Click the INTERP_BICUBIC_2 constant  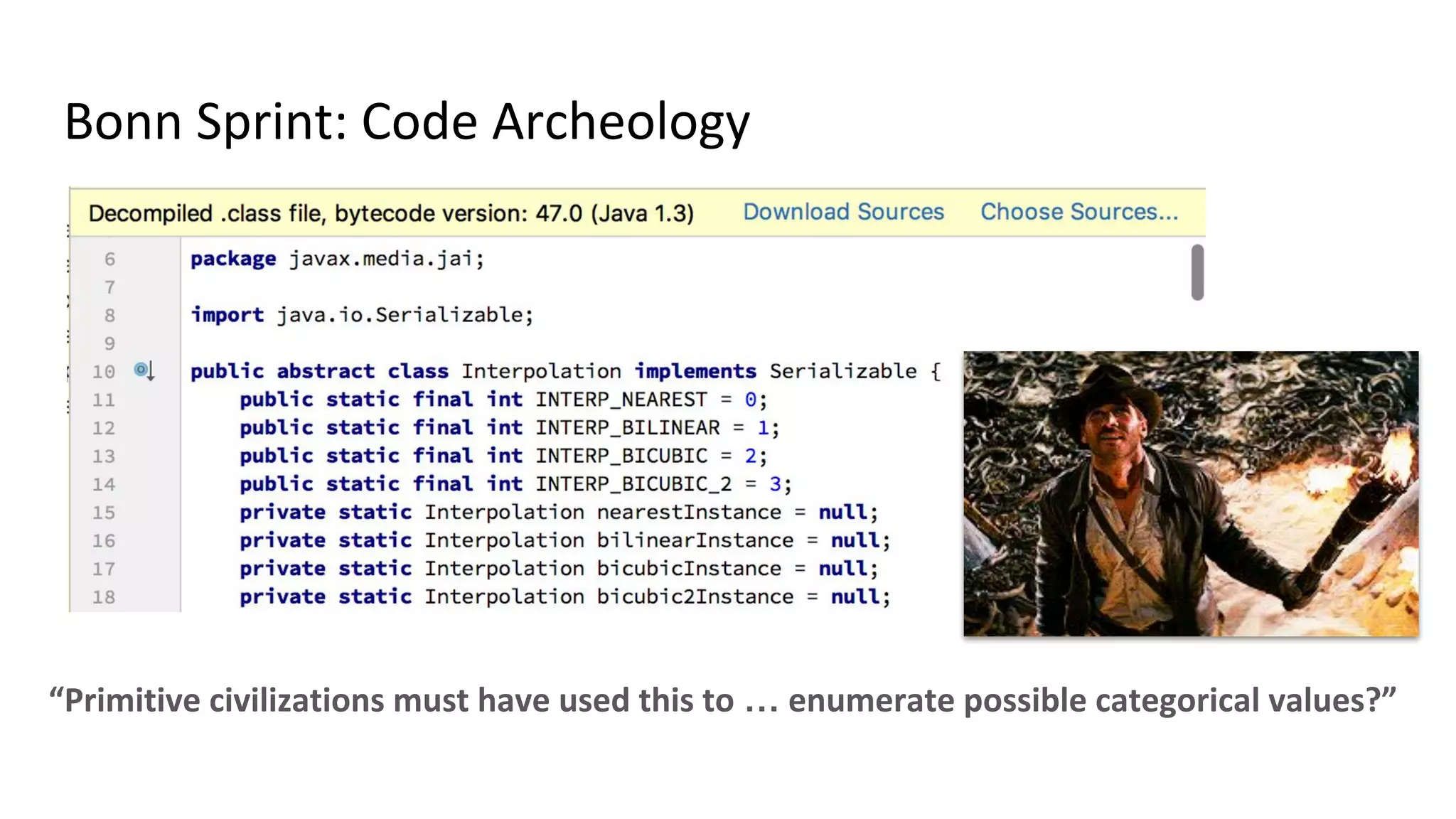633,484
